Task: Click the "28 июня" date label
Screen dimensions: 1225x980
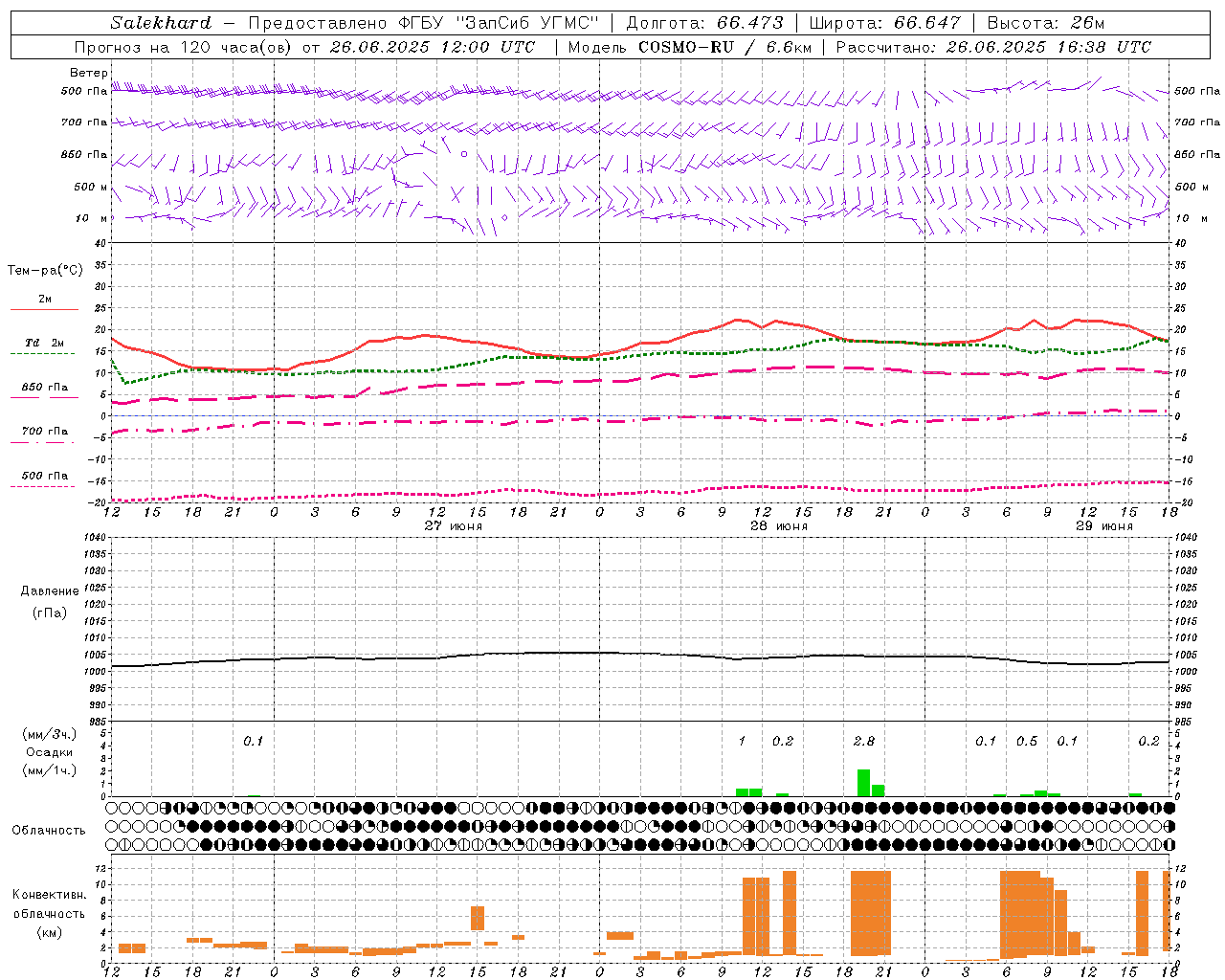Action: tap(779, 526)
